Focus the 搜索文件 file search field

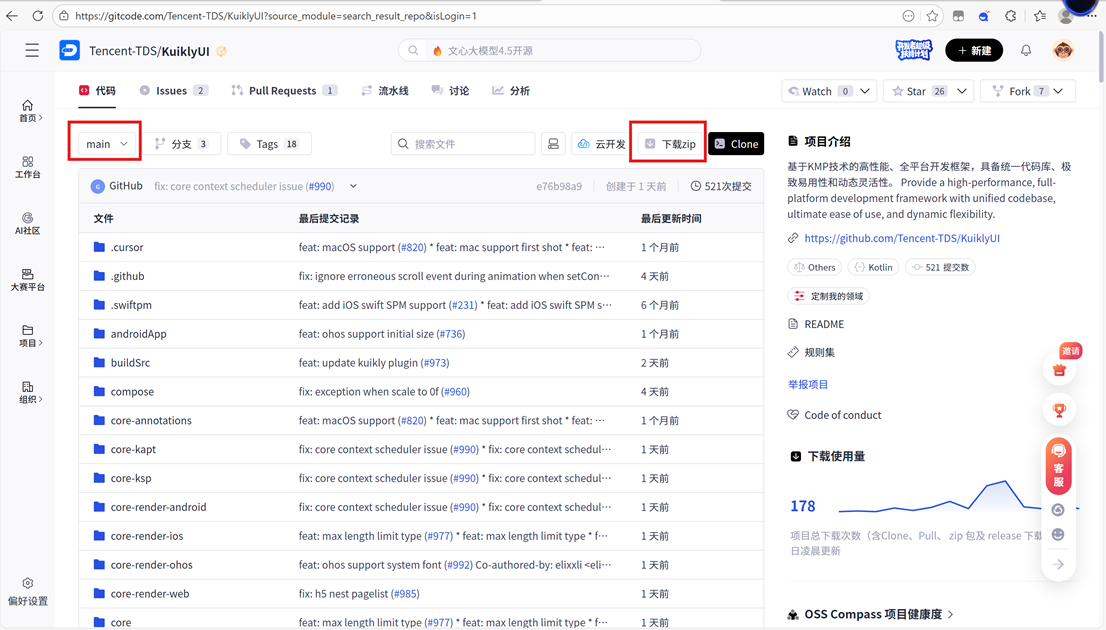click(463, 144)
